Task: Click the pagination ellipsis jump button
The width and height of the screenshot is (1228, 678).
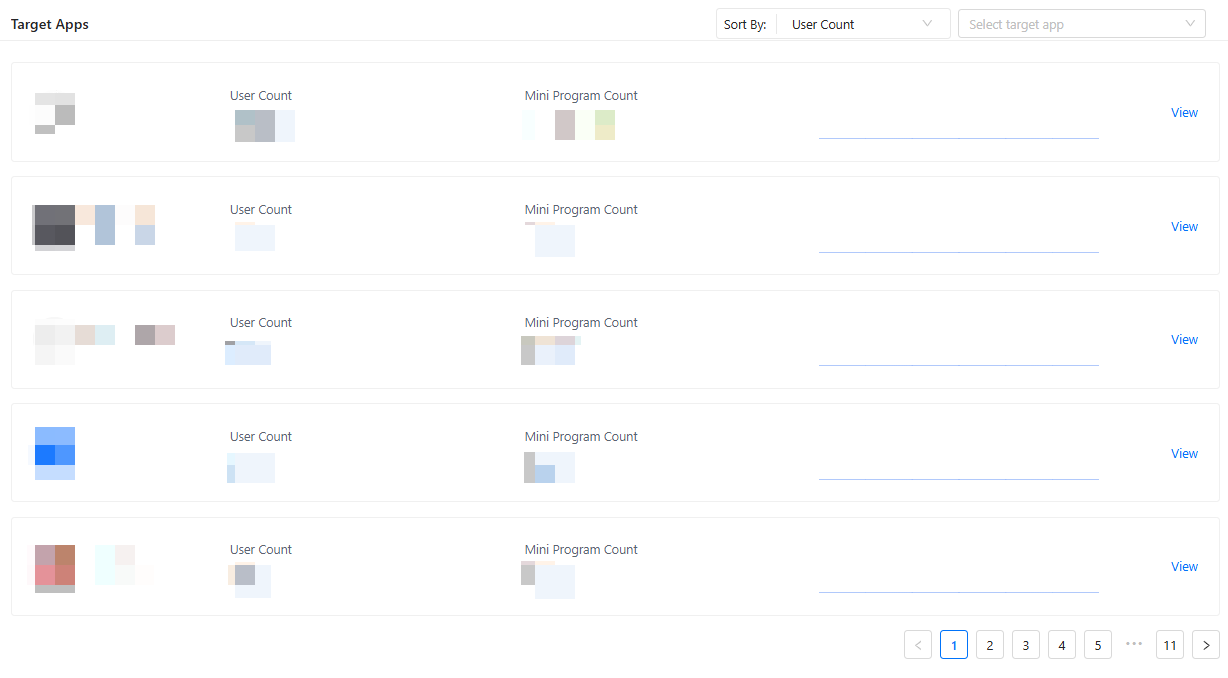Action: (1133, 645)
